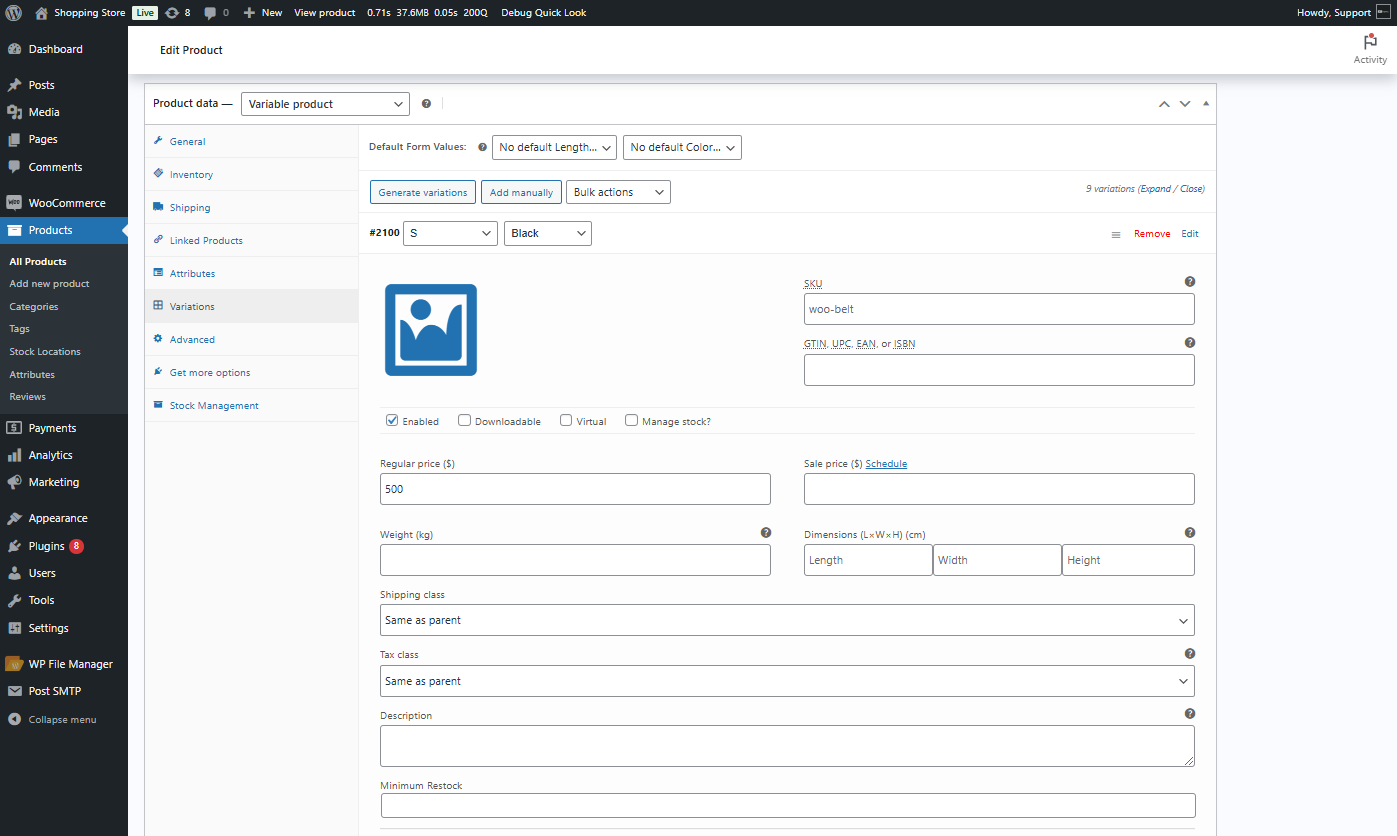Open the Bulk actions dropdown

tap(618, 192)
